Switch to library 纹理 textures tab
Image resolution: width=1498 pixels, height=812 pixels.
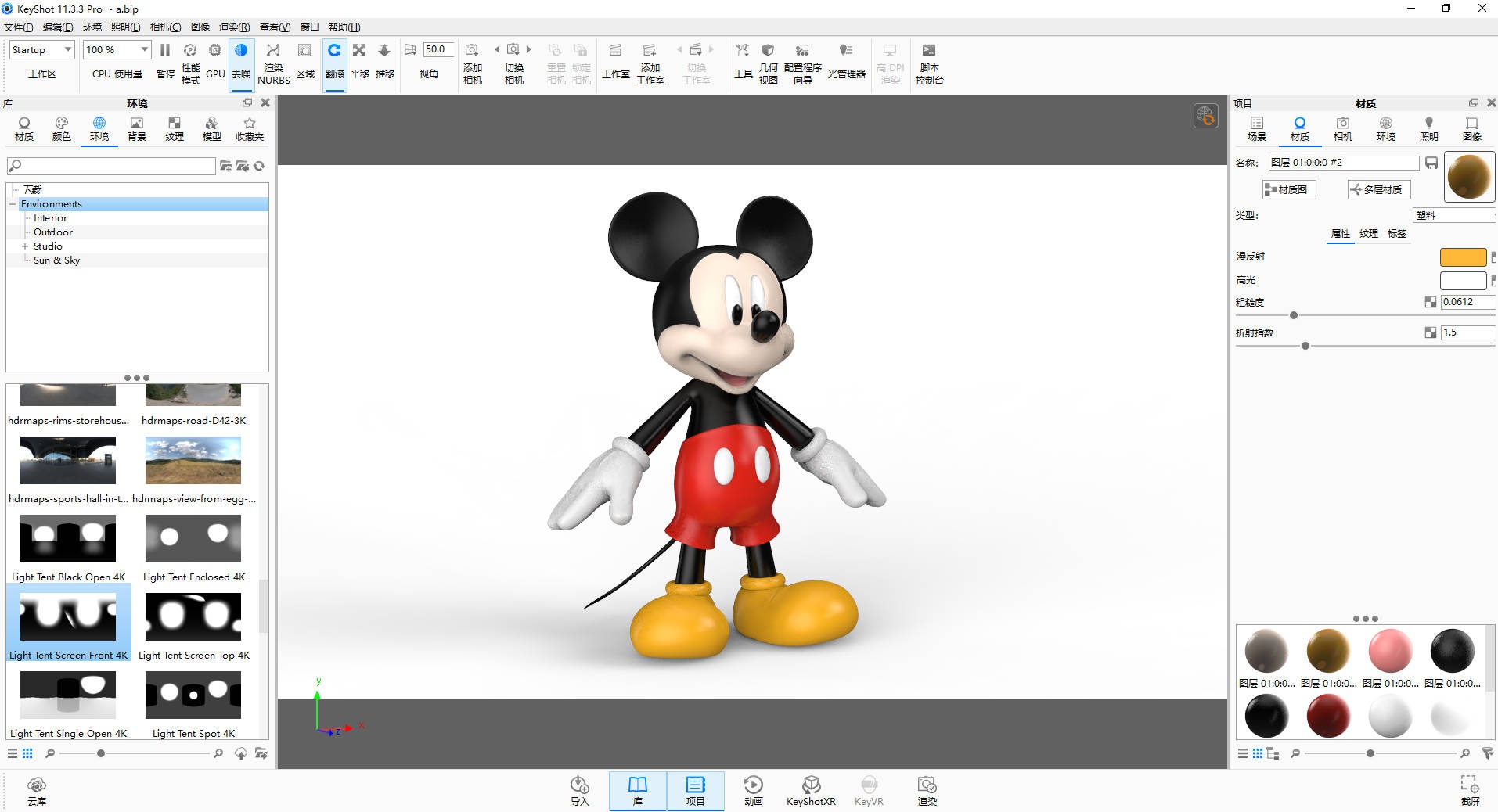[x=175, y=129]
